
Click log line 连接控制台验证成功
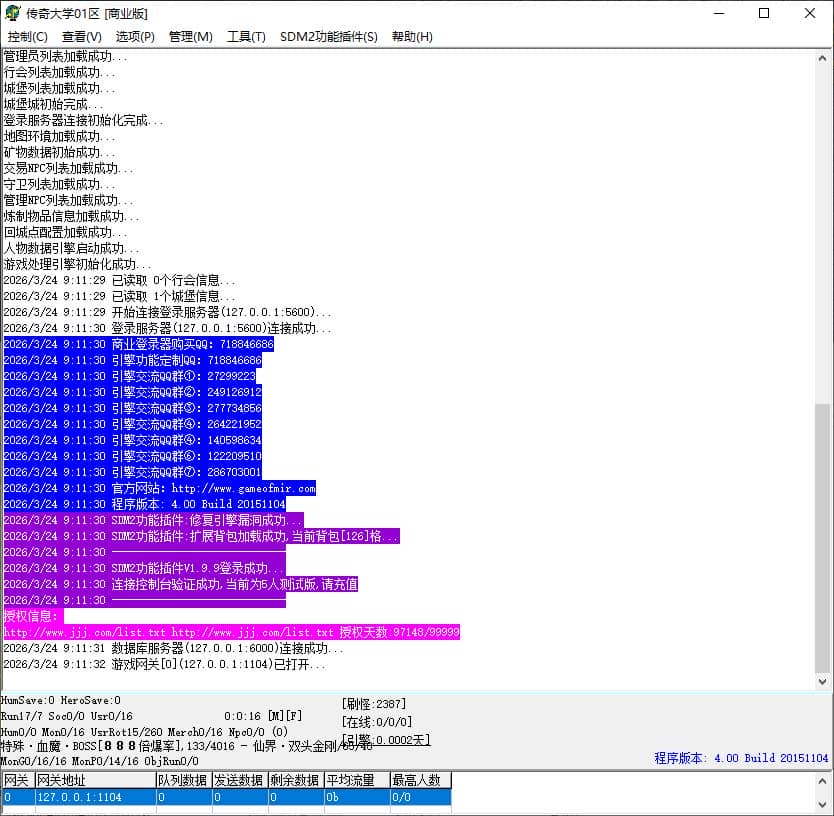click(x=181, y=584)
